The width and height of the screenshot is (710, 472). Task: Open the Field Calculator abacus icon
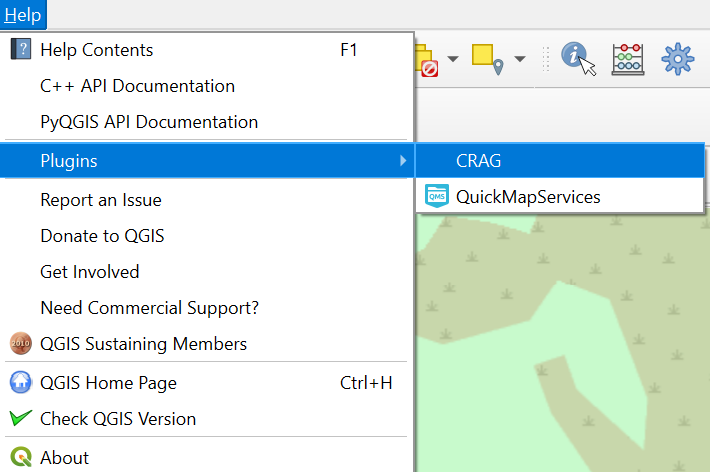(x=628, y=59)
